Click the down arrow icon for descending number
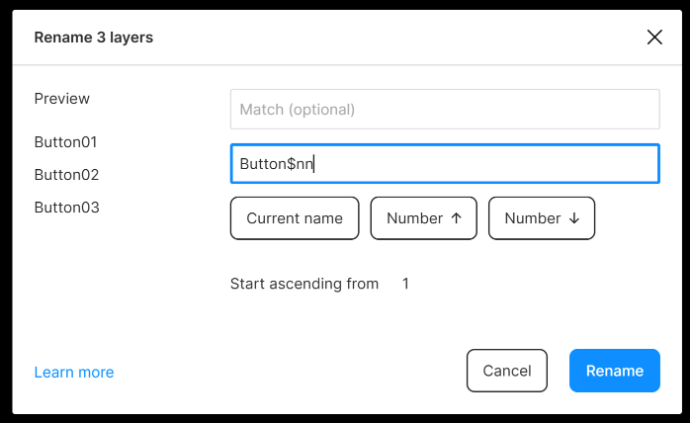Image resolution: width=690 pixels, height=423 pixels. (x=574, y=218)
